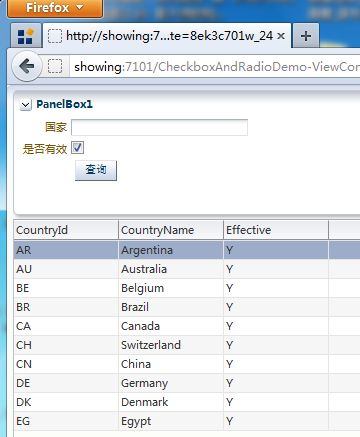Select the CH row cell
Screen dimensions: 360x437
[x=66, y=345]
